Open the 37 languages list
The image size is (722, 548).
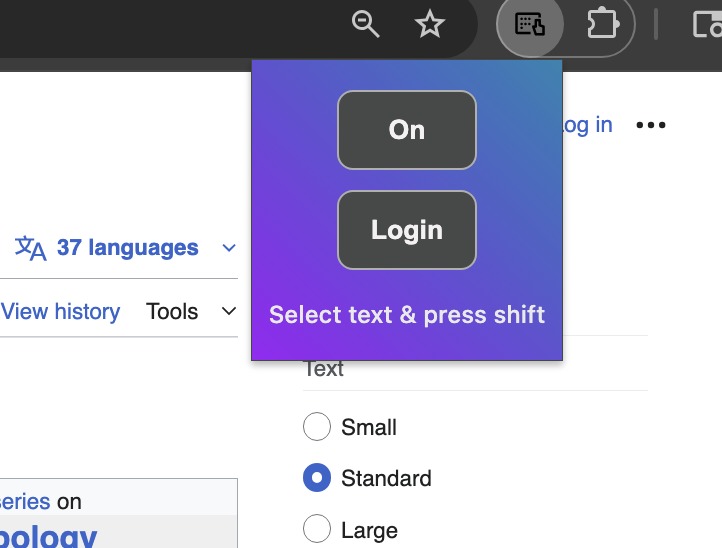click(127, 248)
